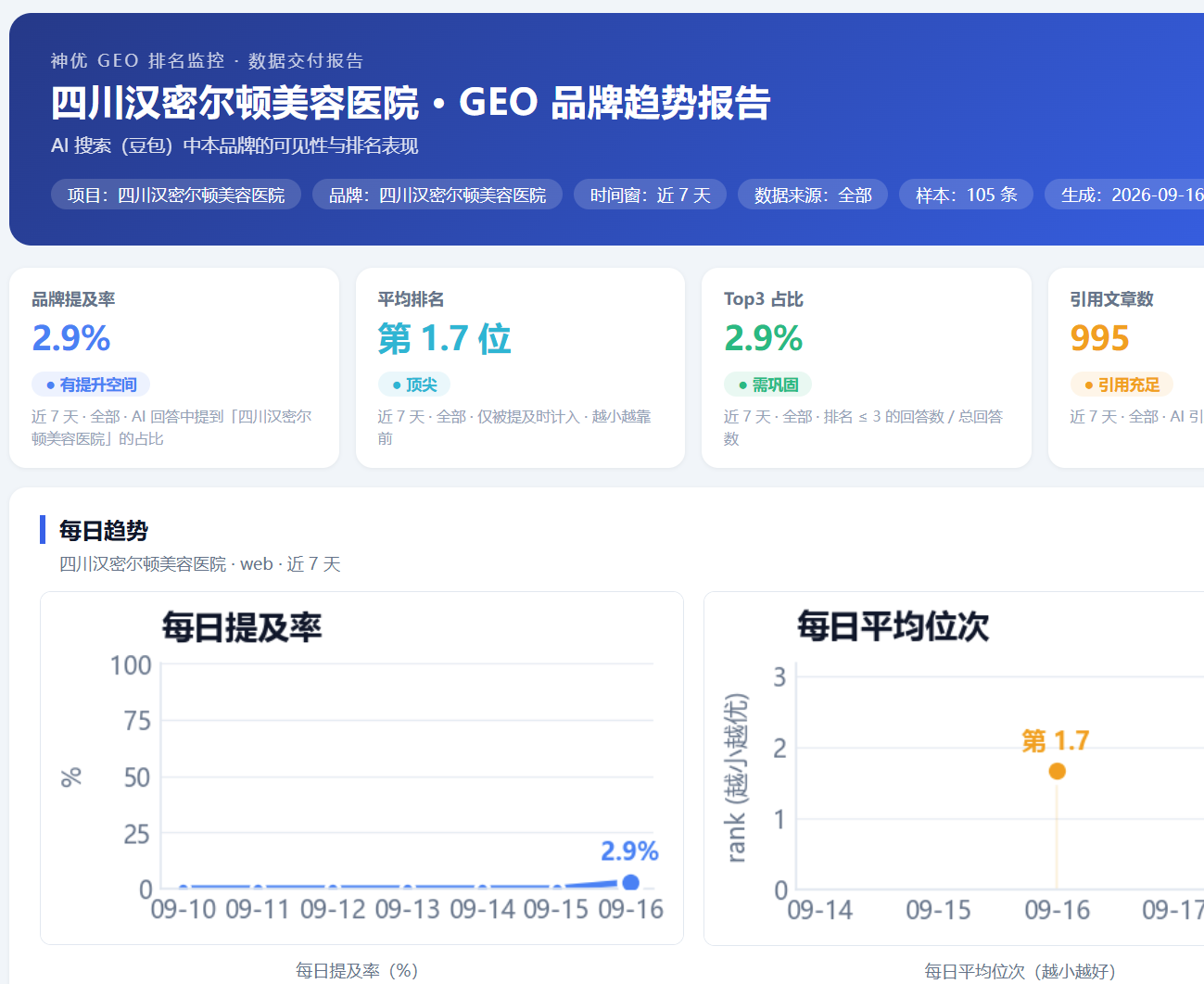The width and height of the screenshot is (1204, 984).
Task: Click the AI 搜索 (豆包) description line
Action: click(x=234, y=145)
